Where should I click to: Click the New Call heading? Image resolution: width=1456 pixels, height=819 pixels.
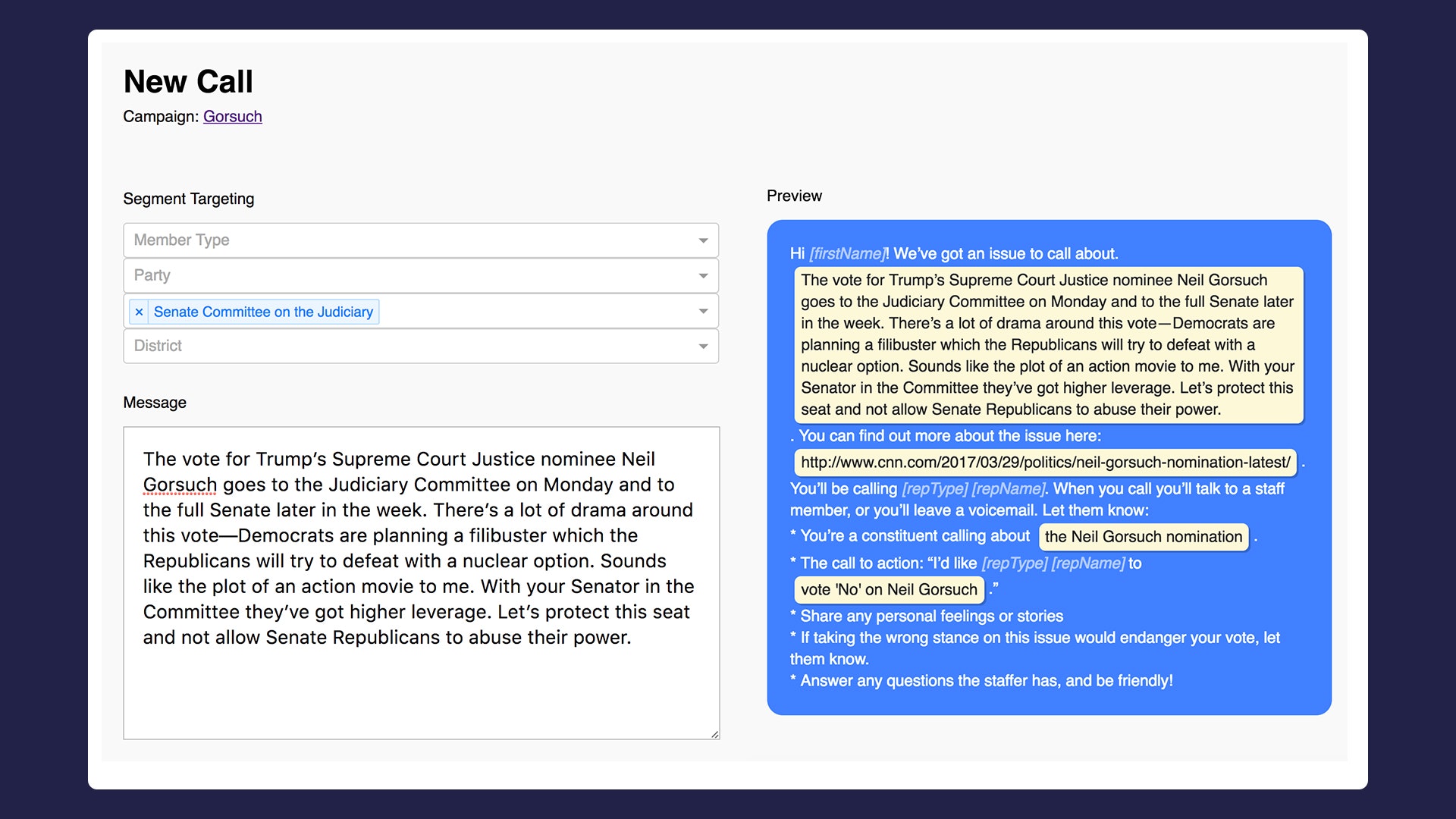pyautogui.click(x=188, y=82)
